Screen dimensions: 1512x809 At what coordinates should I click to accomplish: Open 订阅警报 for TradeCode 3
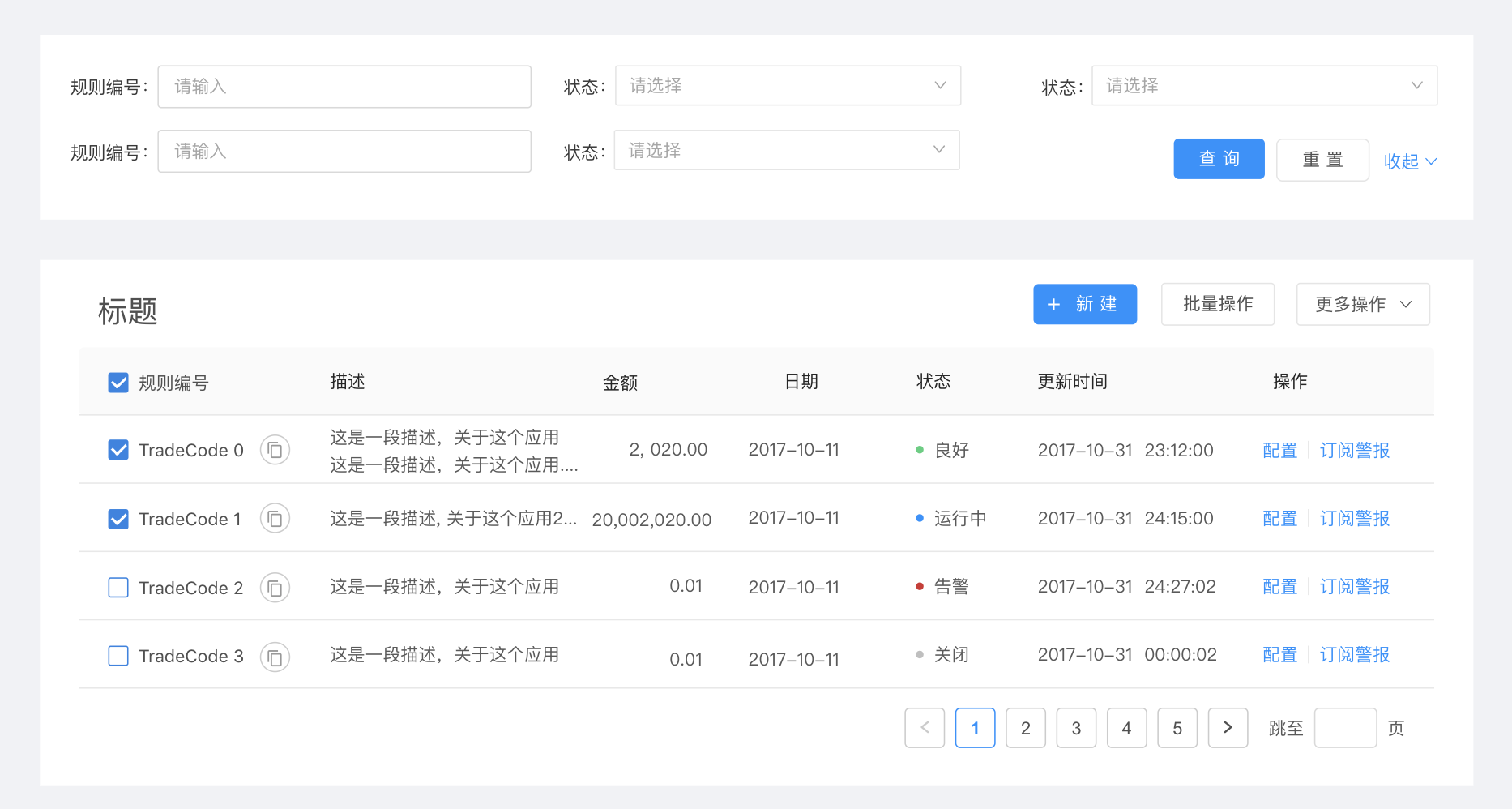1355,654
